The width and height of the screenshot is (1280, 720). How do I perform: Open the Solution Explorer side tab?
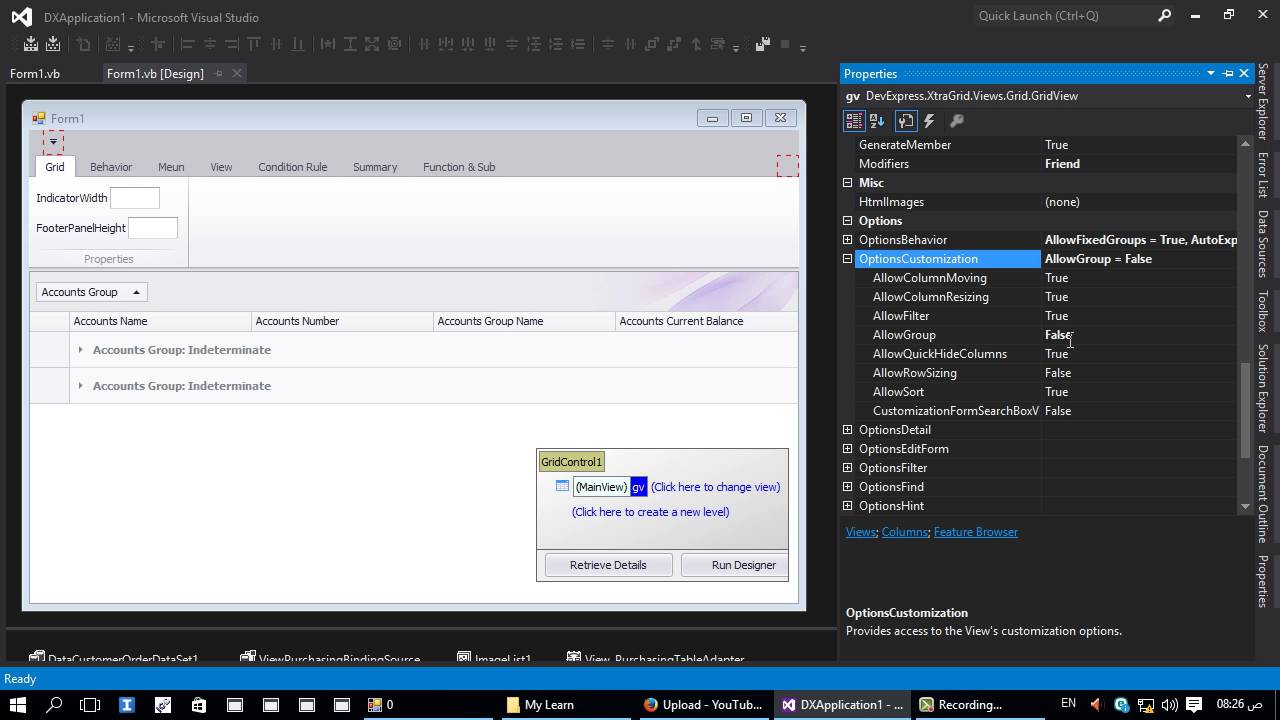1263,387
